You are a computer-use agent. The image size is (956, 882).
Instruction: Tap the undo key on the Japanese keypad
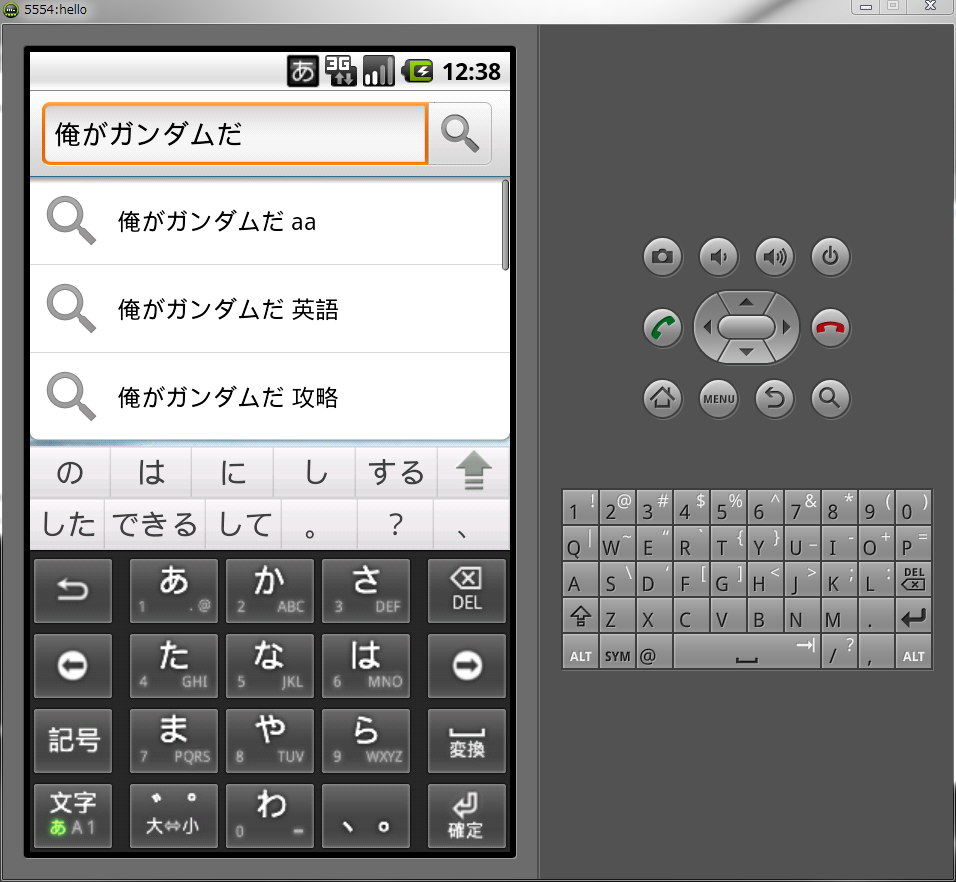coord(73,591)
